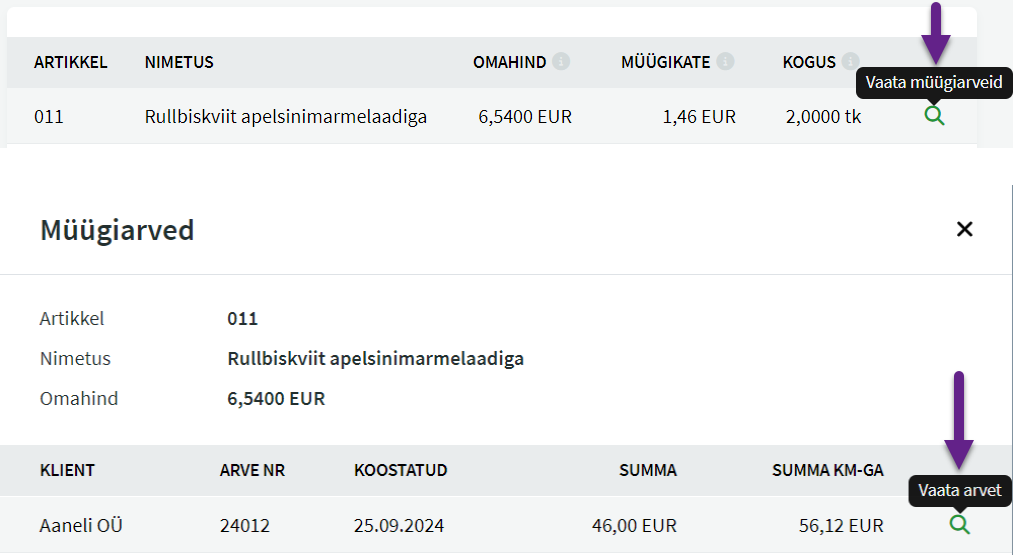Screen dimensions: 1013x555
Task: Click the Vaata müügiarveid tooltip label
Action: click(934, 83)
